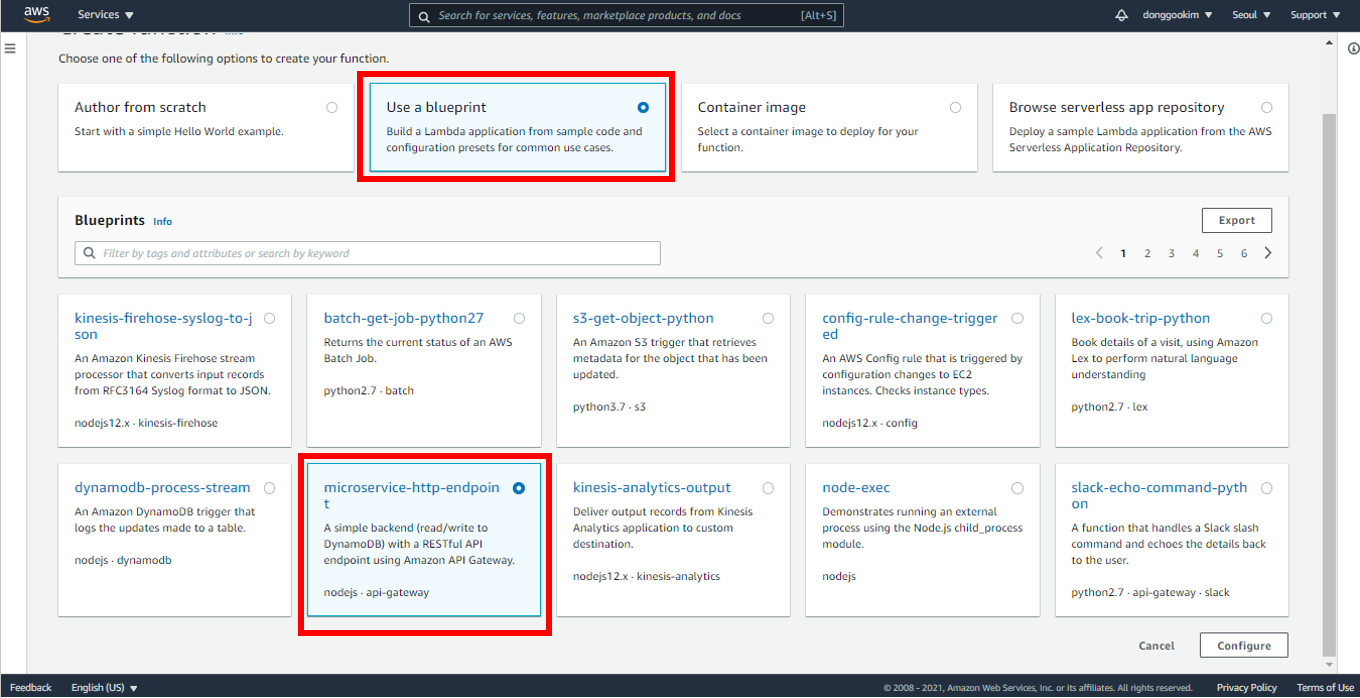Click the nodejs · api-gateway tag text
The width and height of the screenshot is (1360, 698).
coord(377,592)
